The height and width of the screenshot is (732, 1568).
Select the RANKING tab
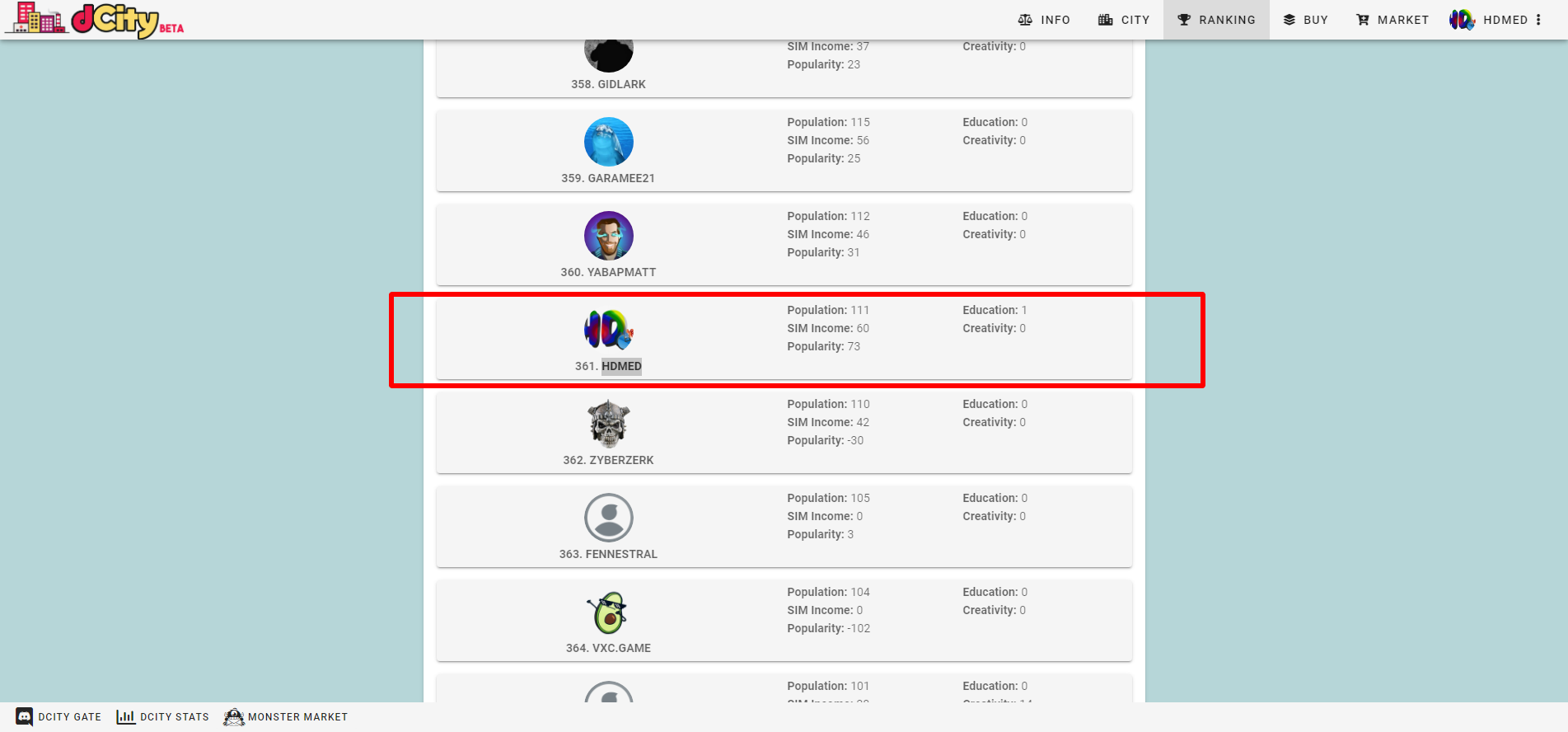click(x=1216, y=20)
